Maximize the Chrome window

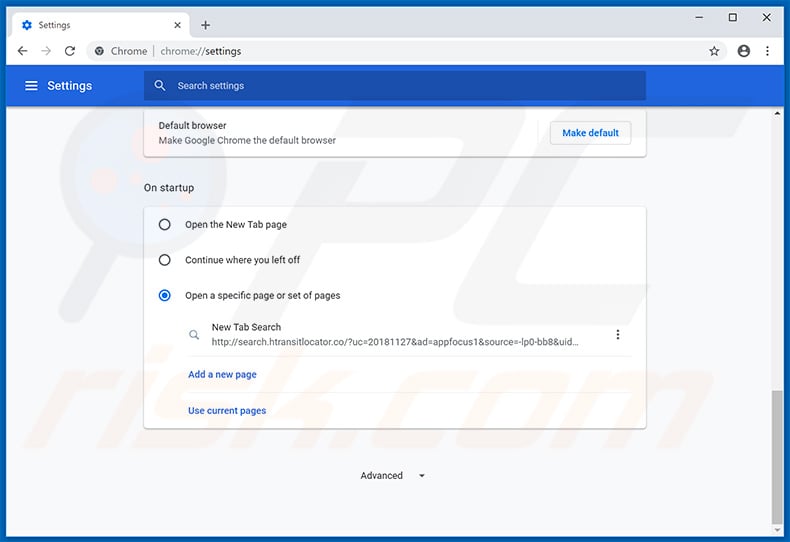click(x=733, y=18)
